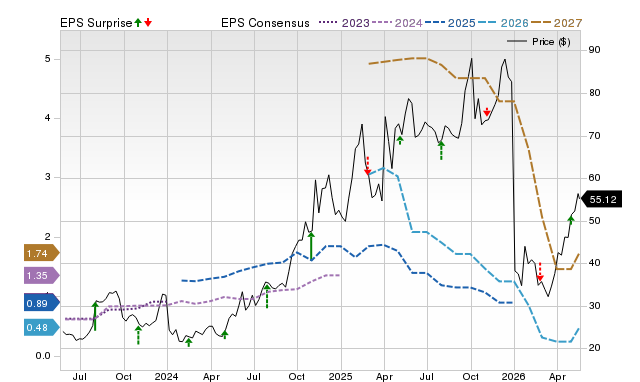Click the 70 label on the price axis
This screenshot has width=640, height=382.
pos(594,135)
